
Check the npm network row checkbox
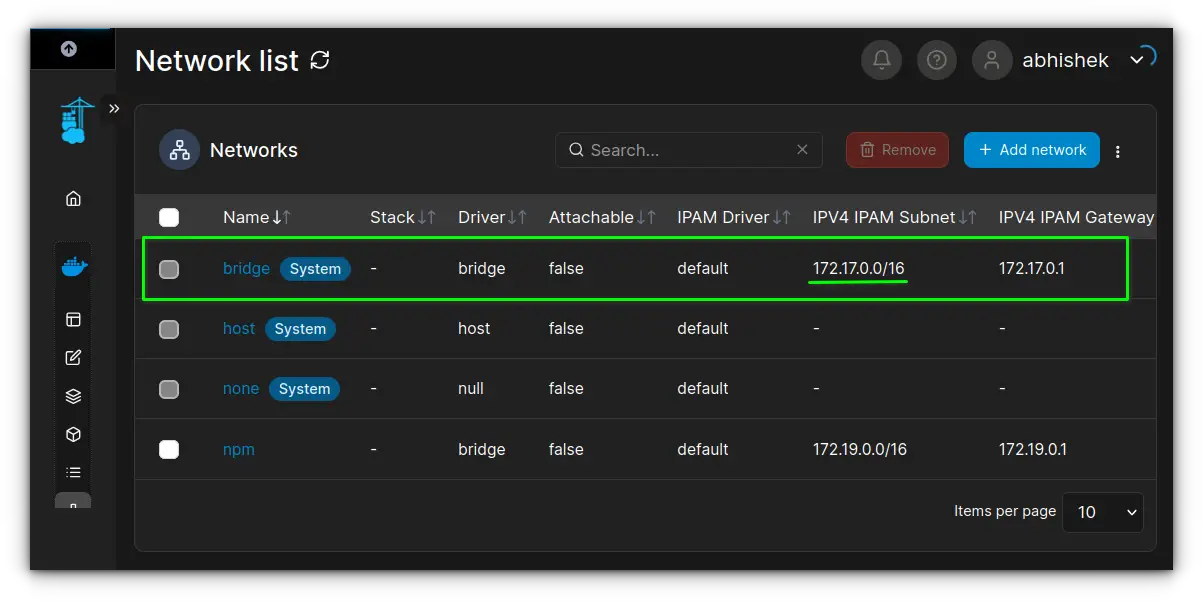pyautogui.click(x=169, y=449)
